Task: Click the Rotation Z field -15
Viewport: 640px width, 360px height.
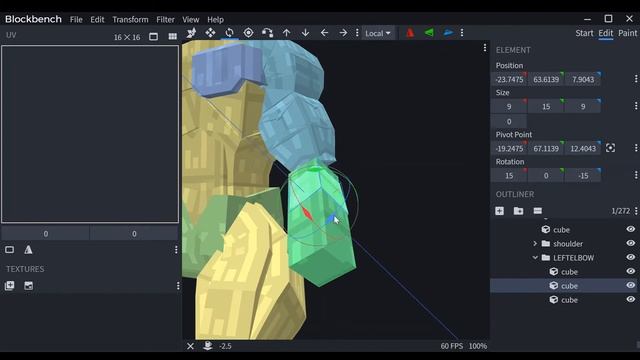Action: click(583, 176)
